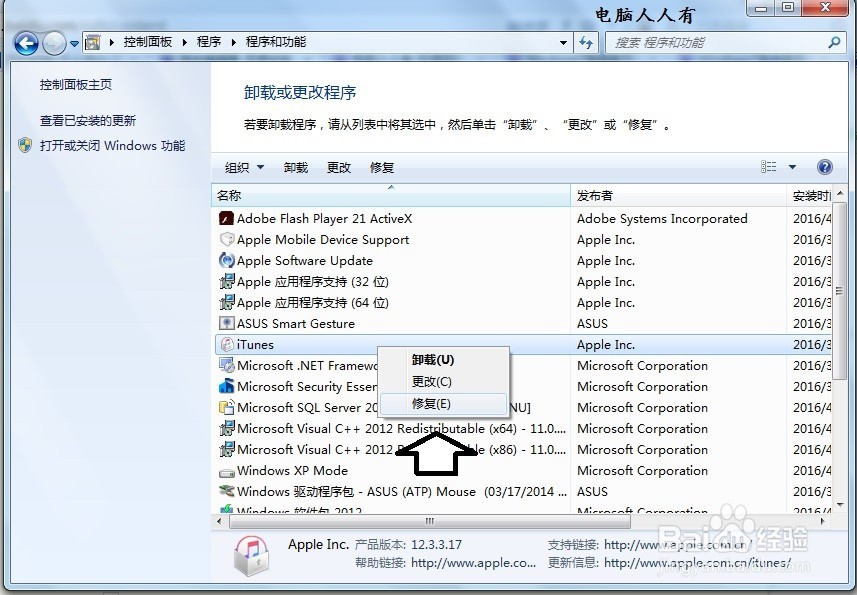Image resolution: width=857 pixels, height=595 pixels.
Task: Select the ASUS Smart Gesture row
Action: point(523,323)
